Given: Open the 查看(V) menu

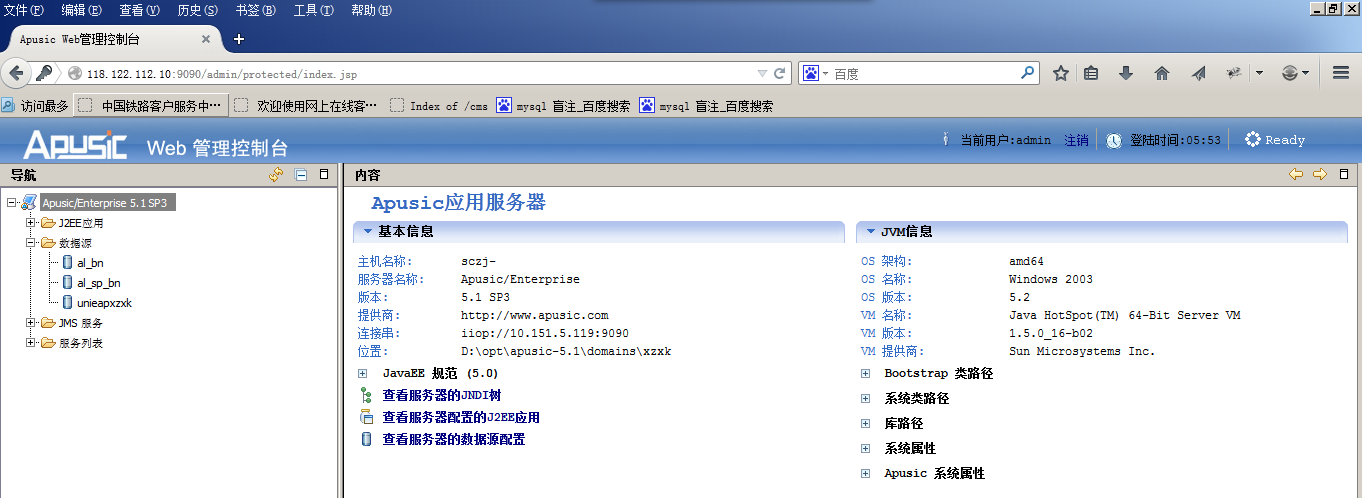Looking at the screenshot, I should 139,10.
